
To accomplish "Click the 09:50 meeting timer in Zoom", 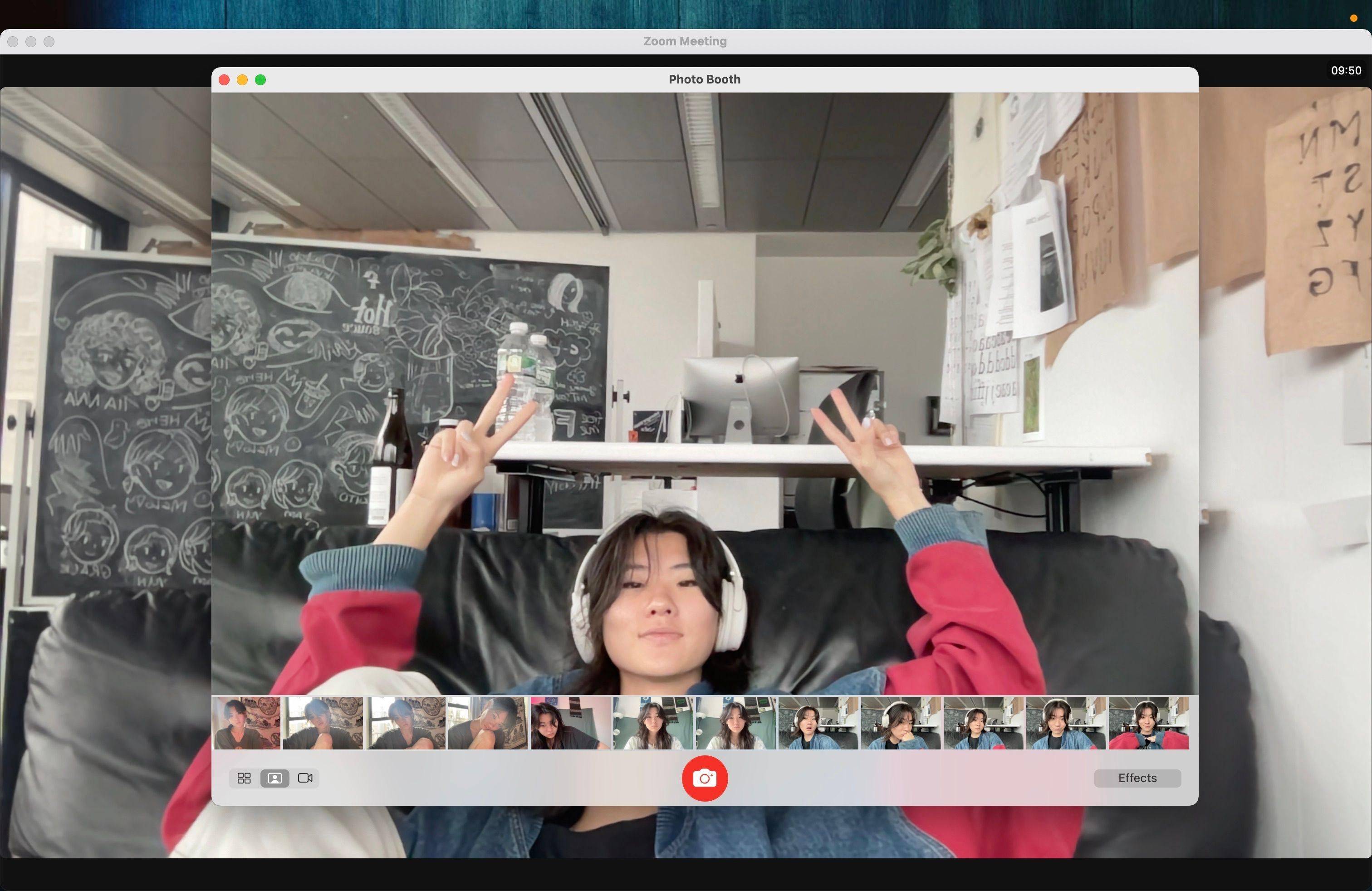I will (x=1346, y=70).
